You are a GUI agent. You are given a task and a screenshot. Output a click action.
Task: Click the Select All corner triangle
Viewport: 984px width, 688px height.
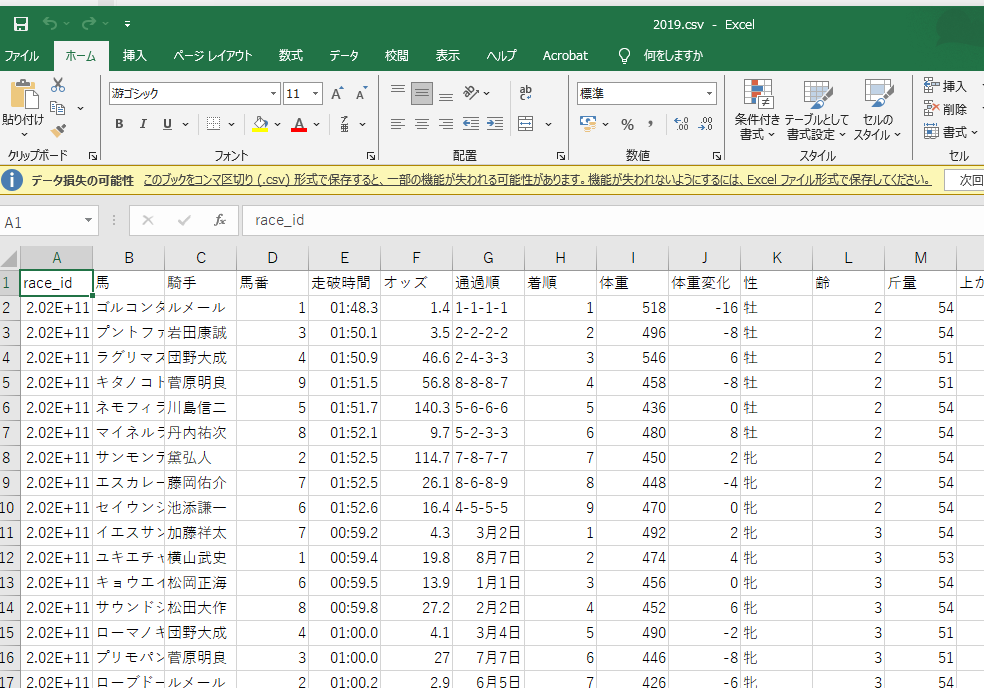point(9,258)
